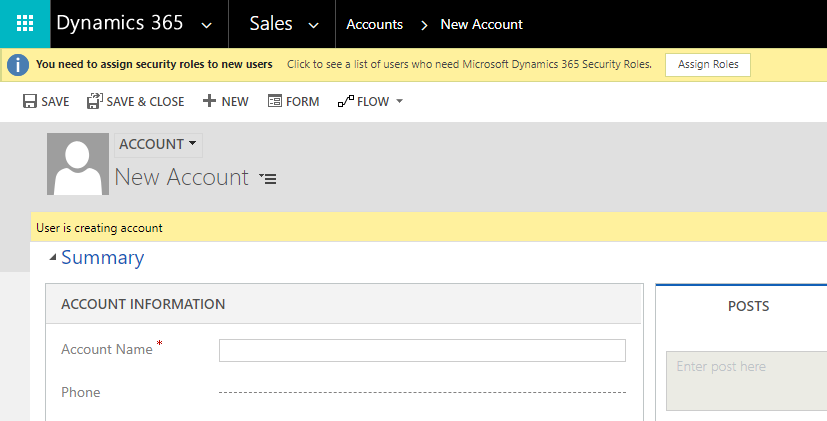This screenshot has height=421, width=827.
Task: Open the FLOW menu label
Action: click(373, 102)
